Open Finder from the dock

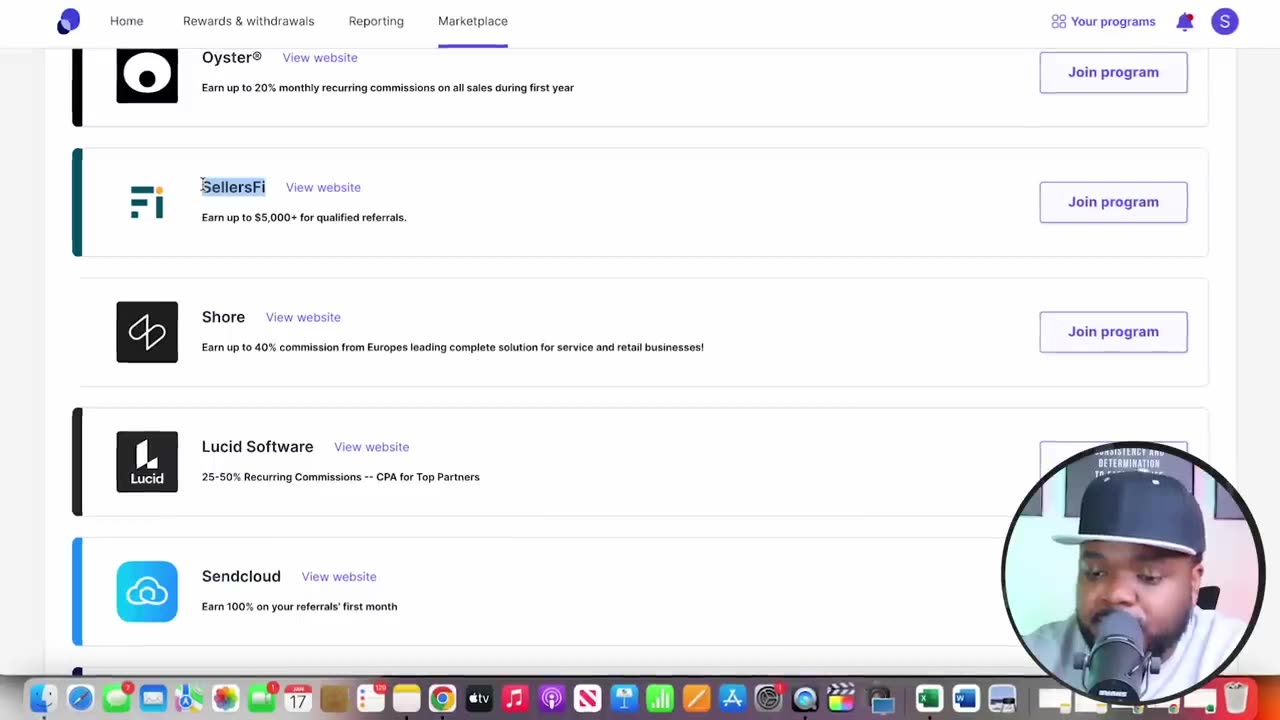43,698
